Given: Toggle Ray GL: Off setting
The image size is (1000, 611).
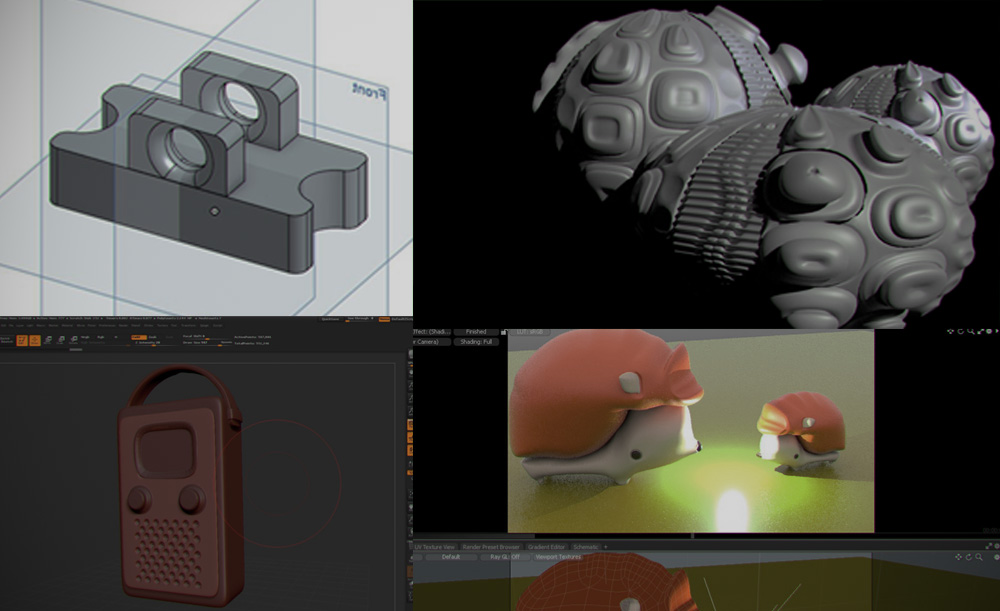Looking at the screenshot, I should click(x=502, y=557).
